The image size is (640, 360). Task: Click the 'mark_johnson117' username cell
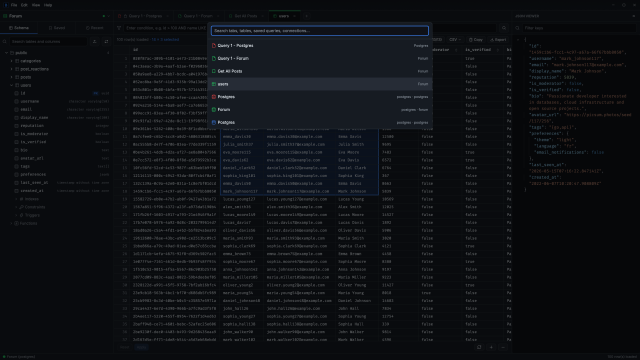[x=242, y=191]
